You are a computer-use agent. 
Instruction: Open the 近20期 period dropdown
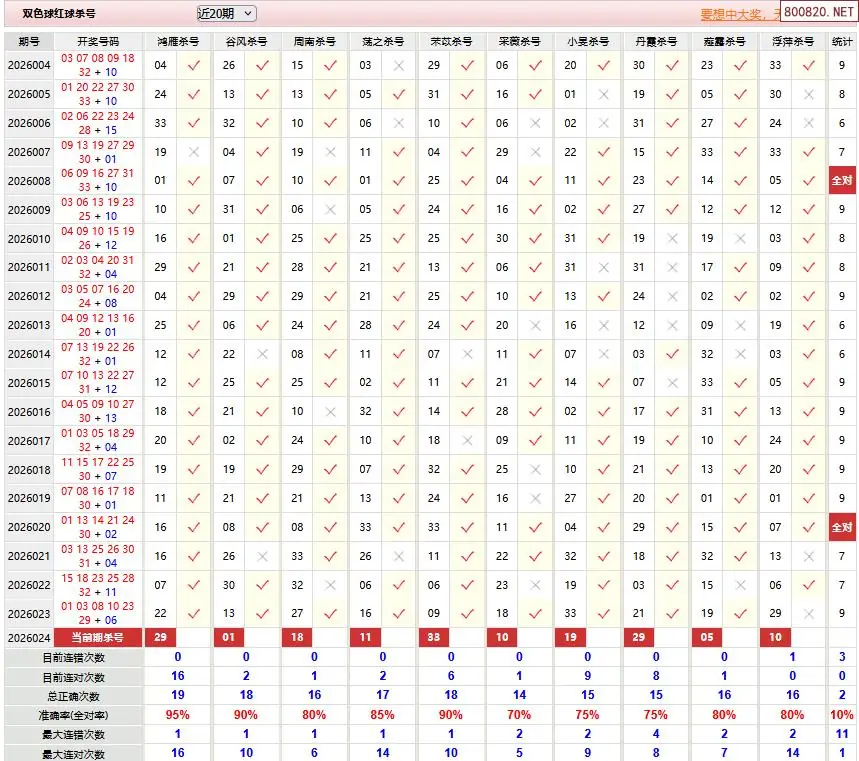coord(227,14)
